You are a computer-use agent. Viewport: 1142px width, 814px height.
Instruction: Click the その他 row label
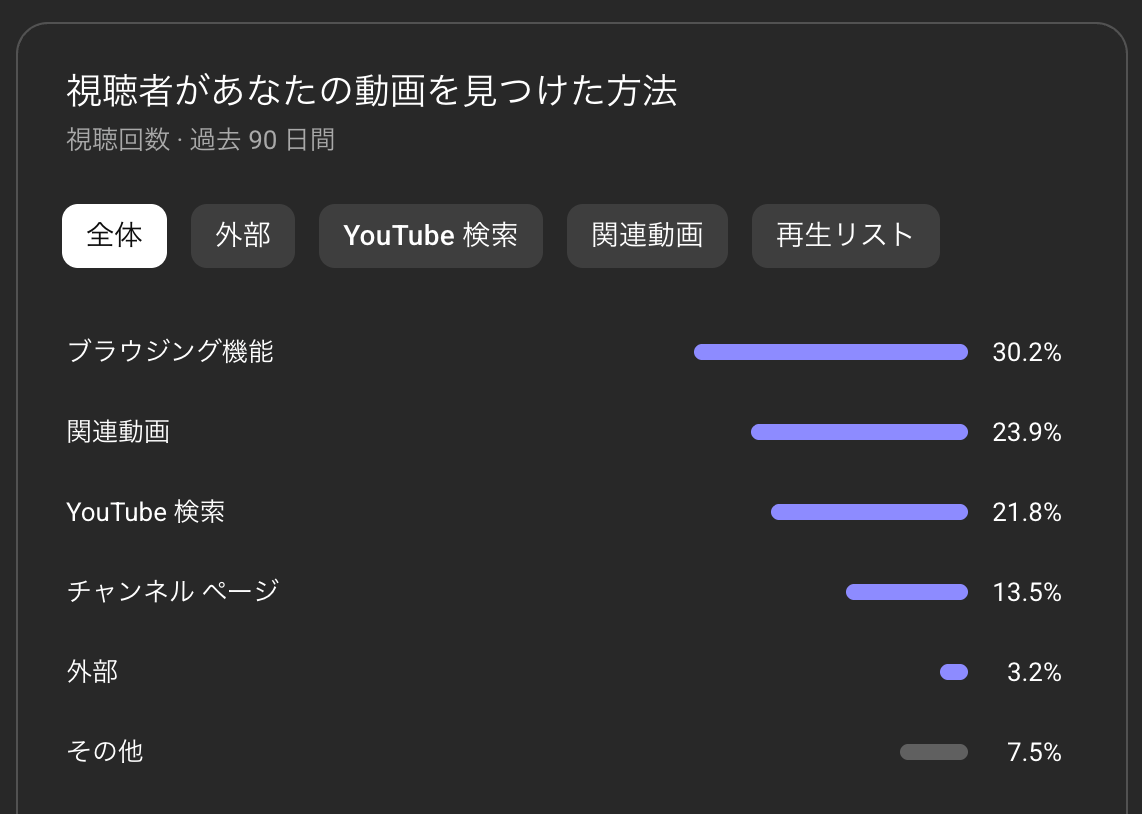tap(104, 751)
